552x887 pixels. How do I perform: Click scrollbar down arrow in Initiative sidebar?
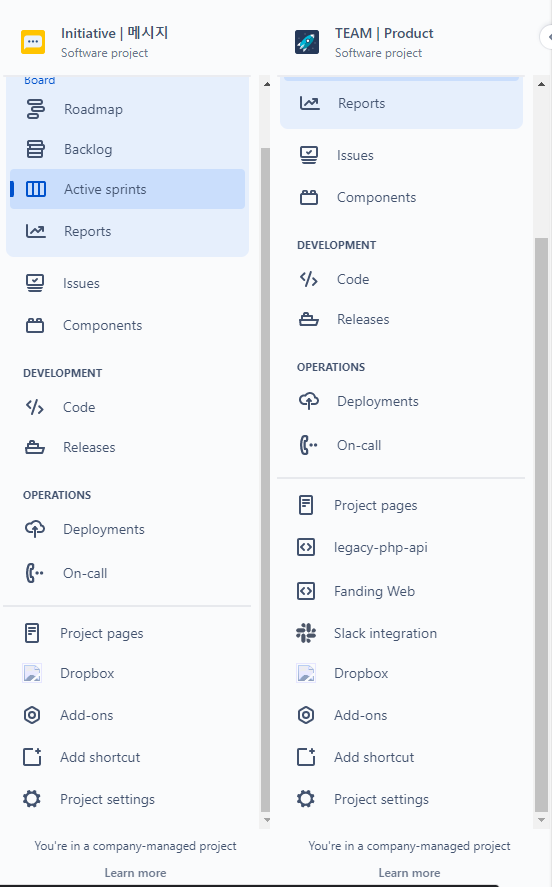pos(266,820)
